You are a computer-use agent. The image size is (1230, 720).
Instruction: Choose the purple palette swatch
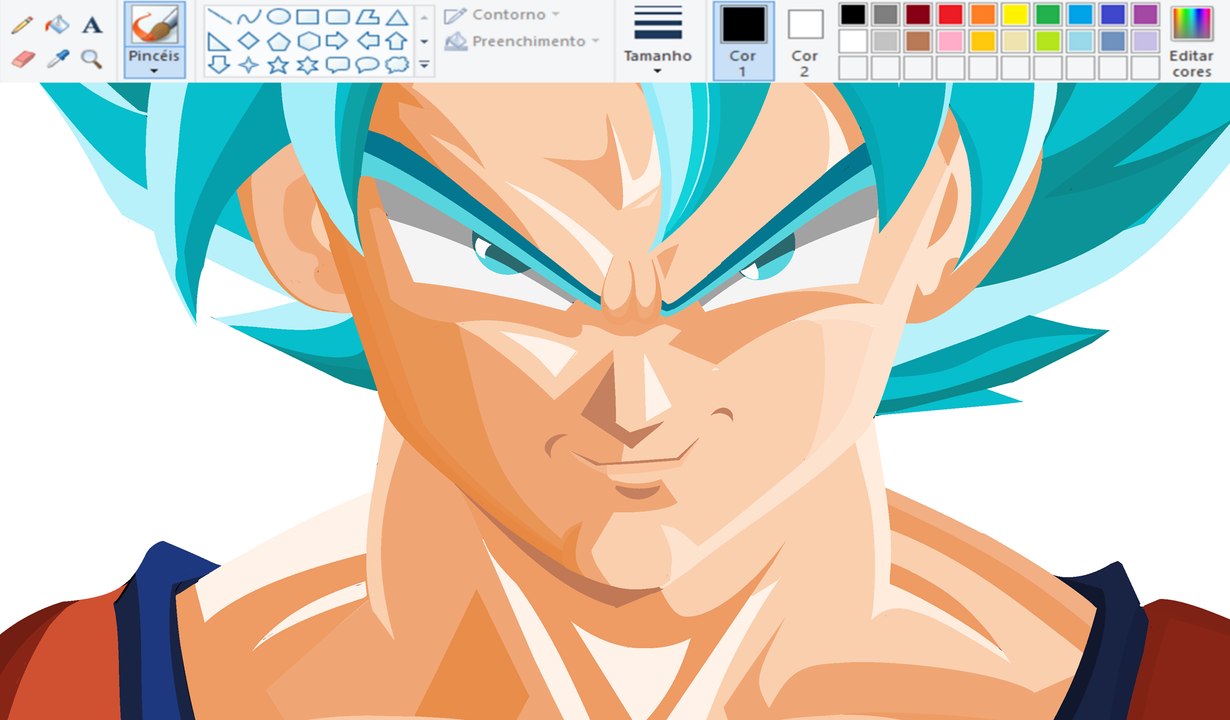(1145, 14)
